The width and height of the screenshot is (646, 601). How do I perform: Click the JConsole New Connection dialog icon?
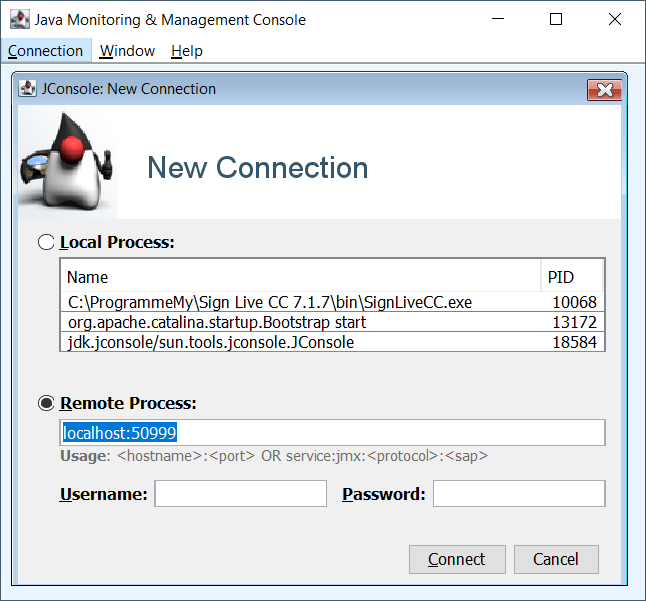coord(27,89)
